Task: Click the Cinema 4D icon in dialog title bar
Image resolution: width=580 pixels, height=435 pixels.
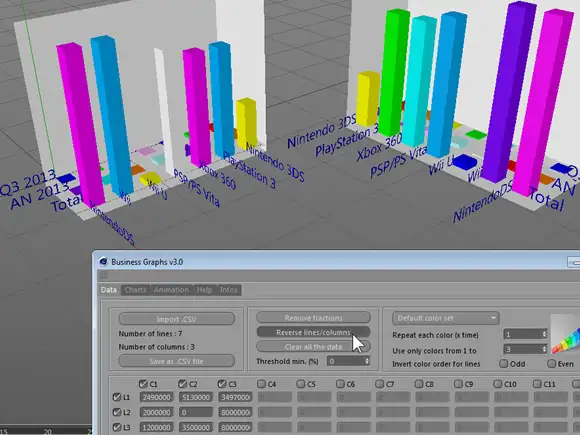Action: point(103,262)
